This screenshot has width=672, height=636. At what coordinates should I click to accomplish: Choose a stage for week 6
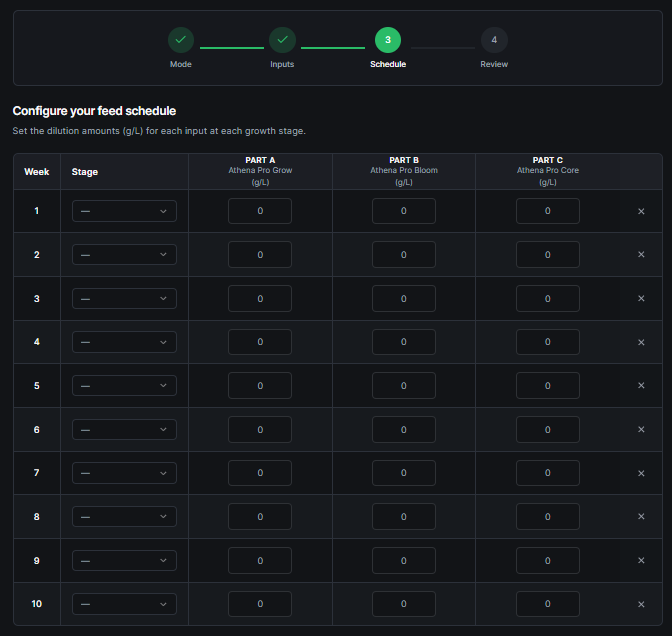(124, 429)
